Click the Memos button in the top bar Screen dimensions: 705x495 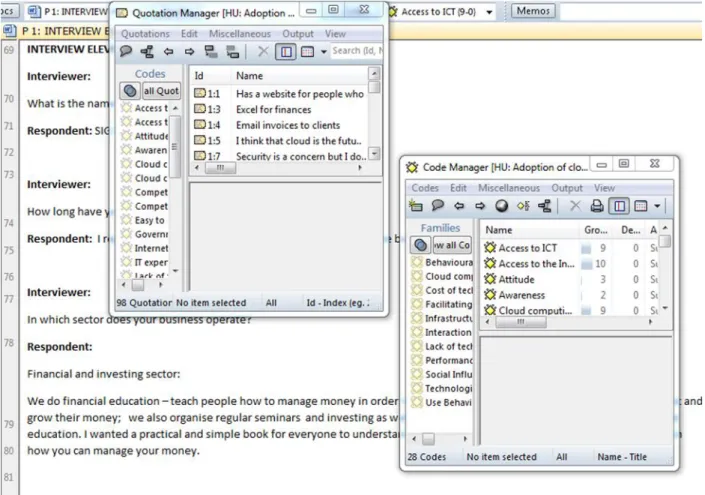533,11
